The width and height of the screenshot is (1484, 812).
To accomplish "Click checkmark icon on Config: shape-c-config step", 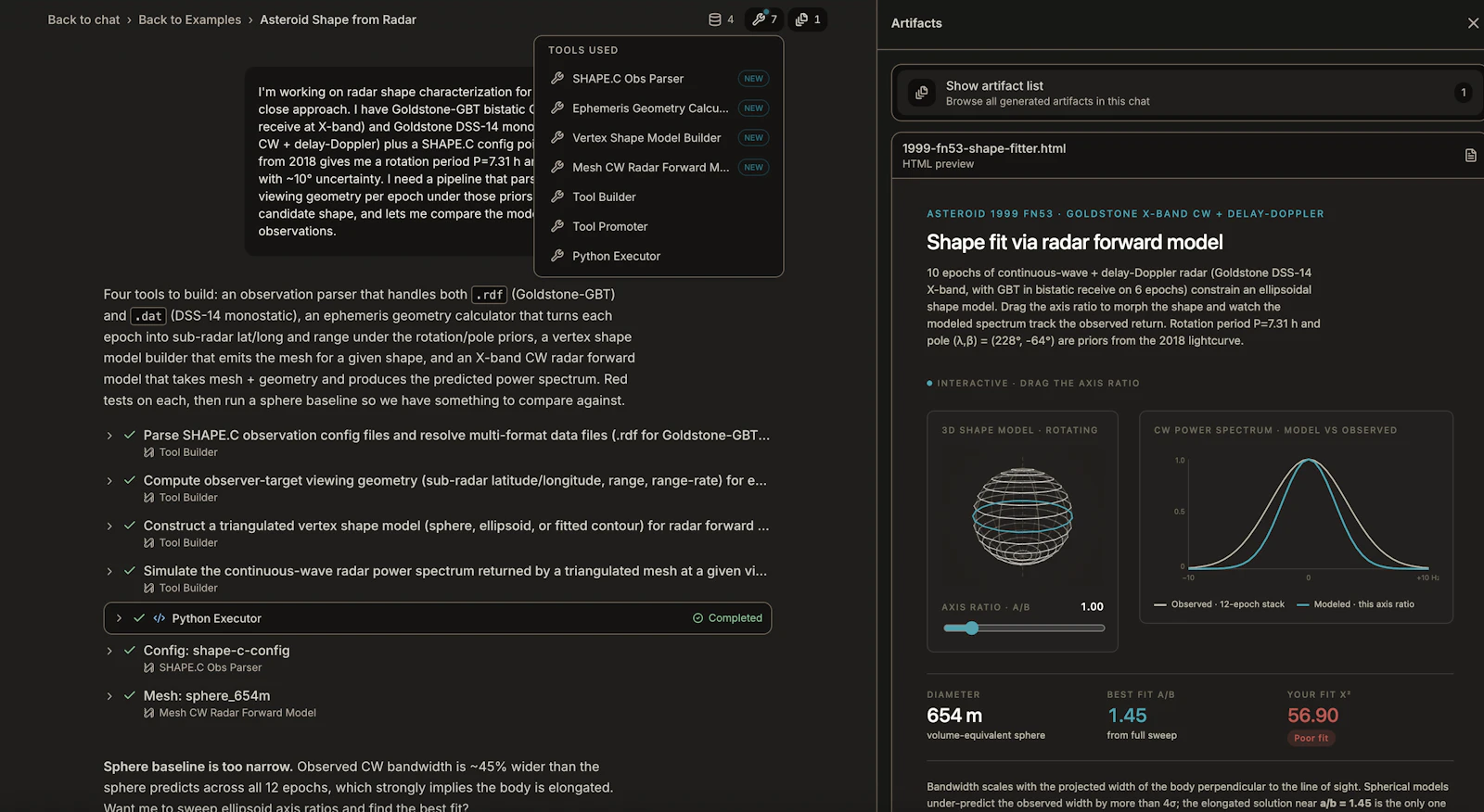I will tap(130, 651).
